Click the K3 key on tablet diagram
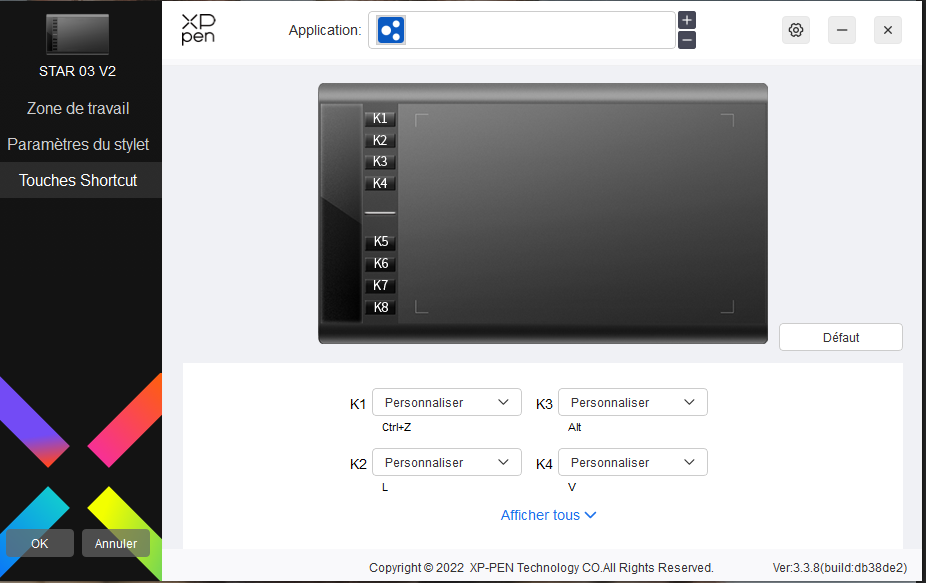 (x=380, y=162)
